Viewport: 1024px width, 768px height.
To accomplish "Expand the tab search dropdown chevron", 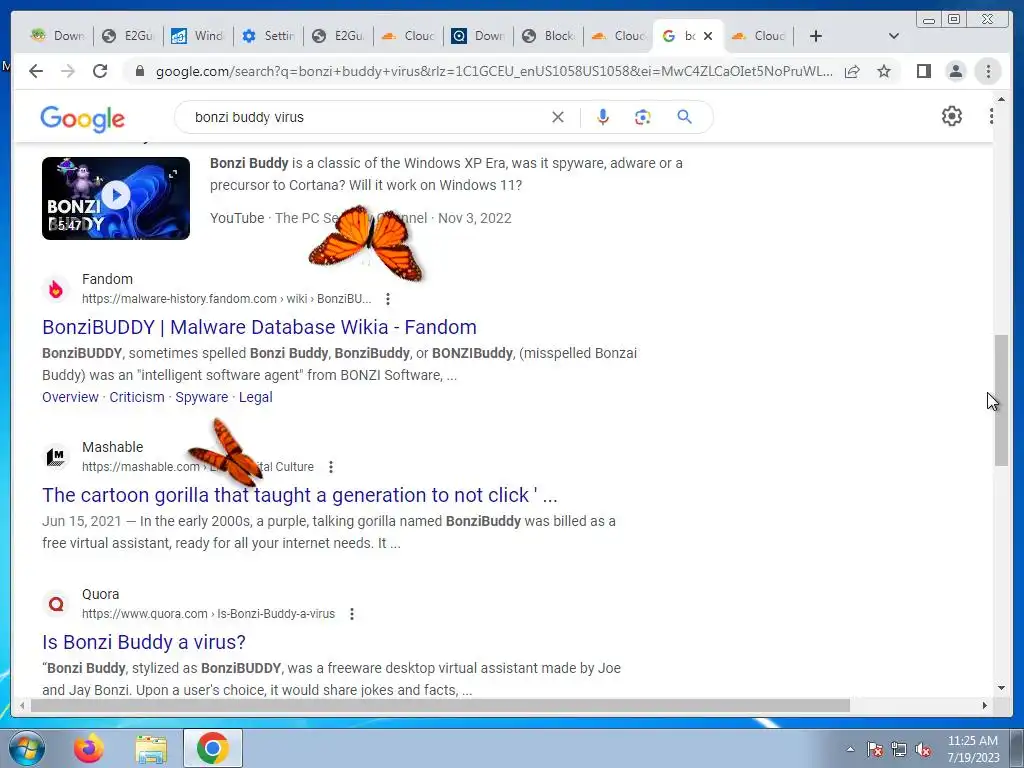I will coord(894,36).
